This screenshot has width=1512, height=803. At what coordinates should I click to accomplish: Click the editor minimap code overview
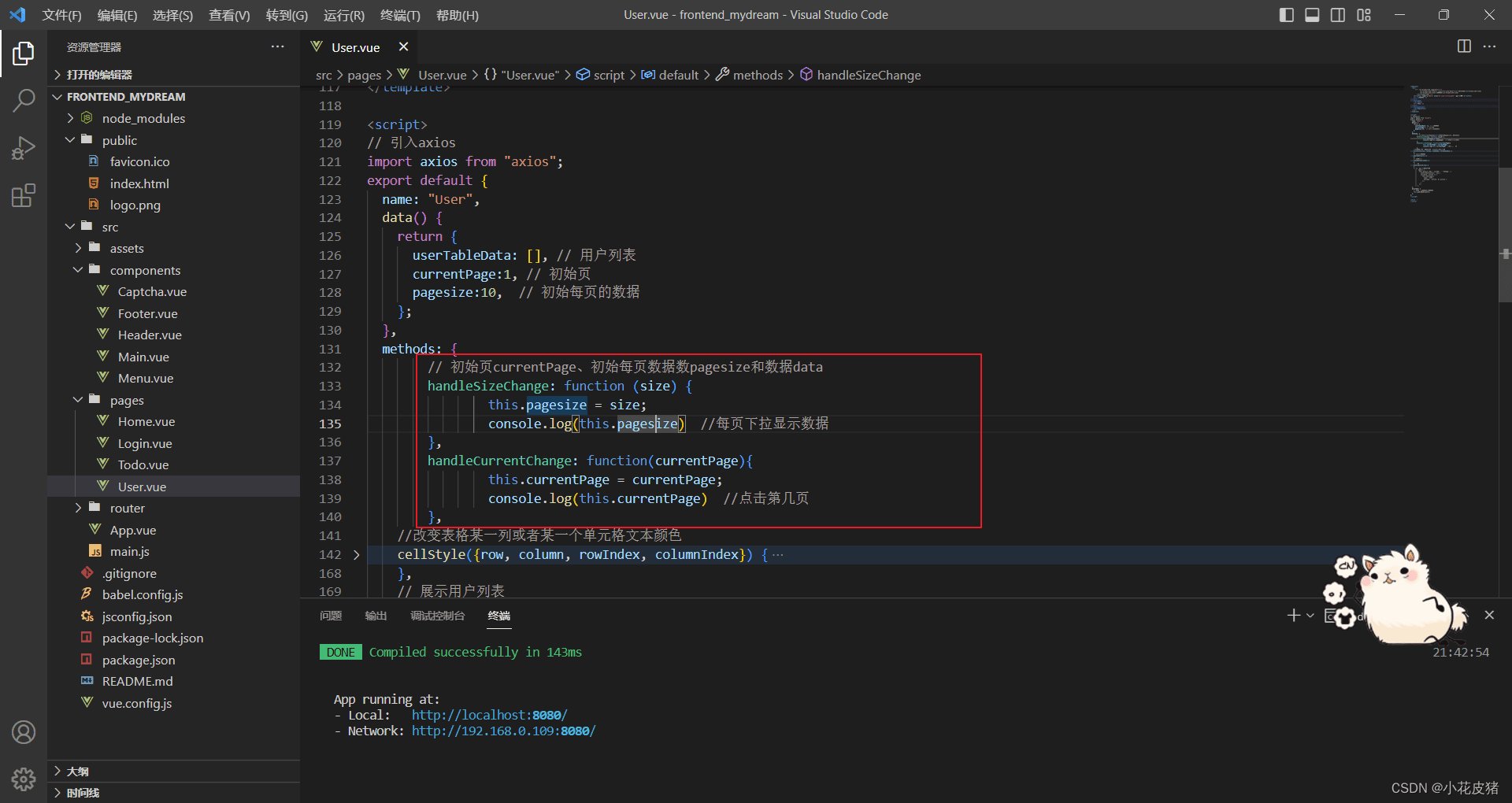[x=1453, y=144]
